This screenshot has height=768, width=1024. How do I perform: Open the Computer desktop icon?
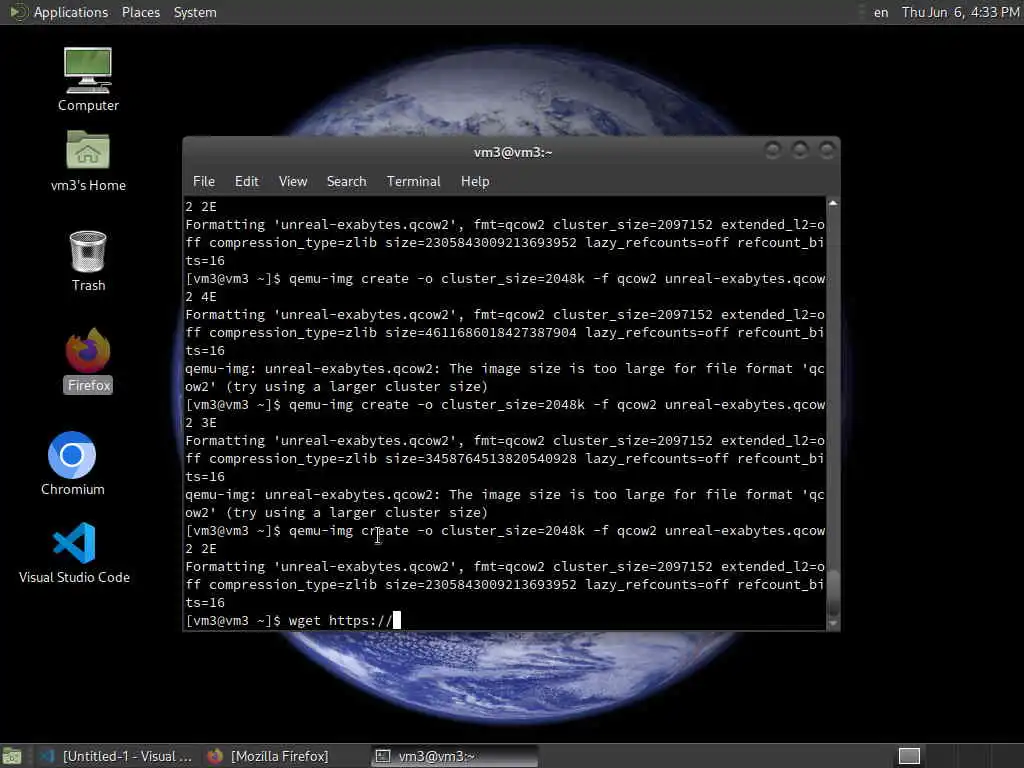tap(88, 80)
